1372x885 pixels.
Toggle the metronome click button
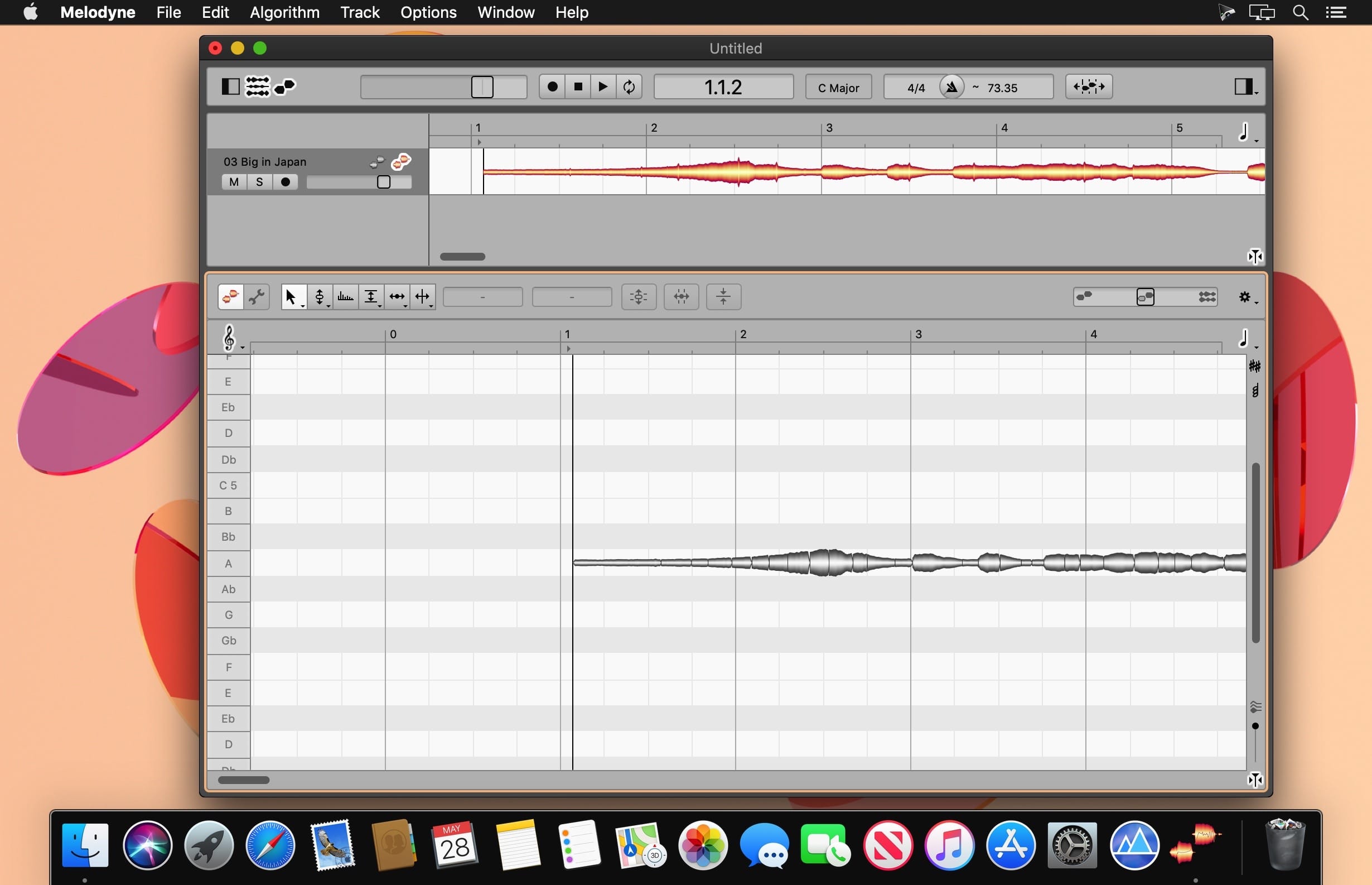951,88
